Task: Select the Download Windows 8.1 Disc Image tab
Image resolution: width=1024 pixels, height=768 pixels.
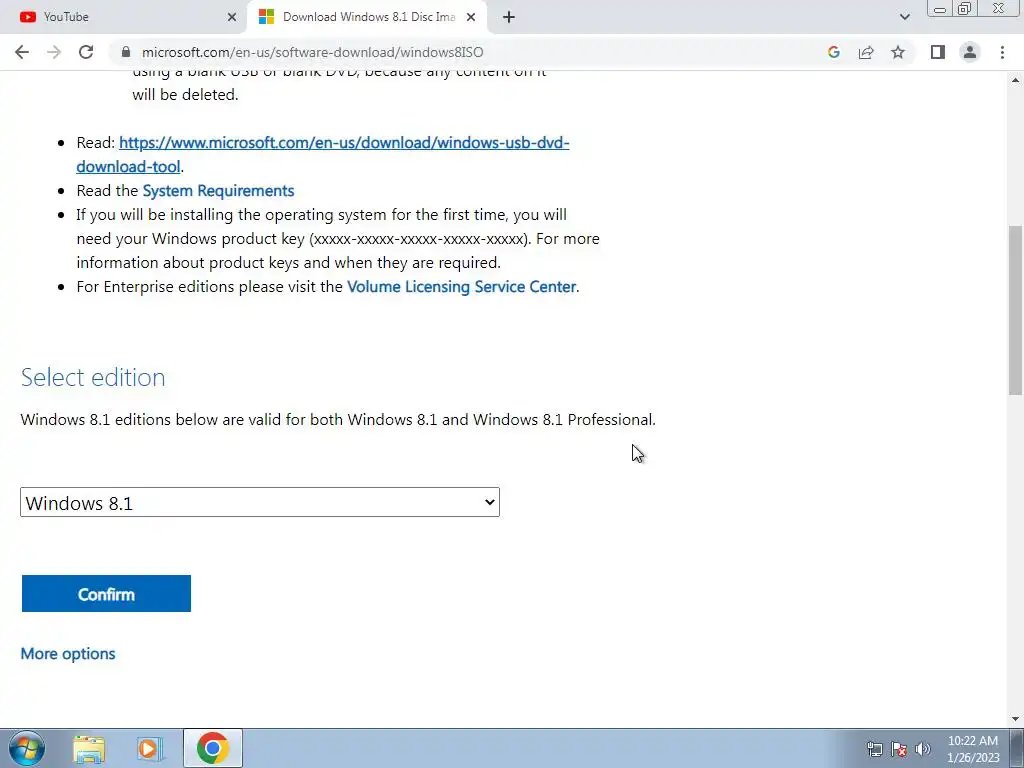Action: tap(366, 17)
